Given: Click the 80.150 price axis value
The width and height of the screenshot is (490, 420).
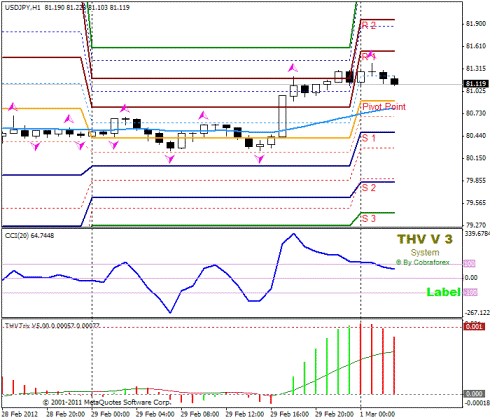Looking at the screenshot, I should tap(476, 158).
